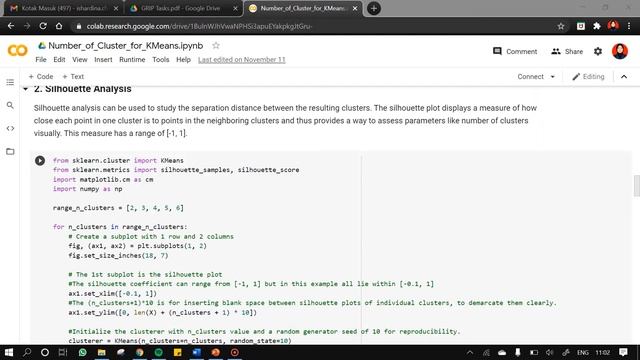640x360 pixels.
Task: Open Windows taskbar search
Action: (x=27, y=352)
